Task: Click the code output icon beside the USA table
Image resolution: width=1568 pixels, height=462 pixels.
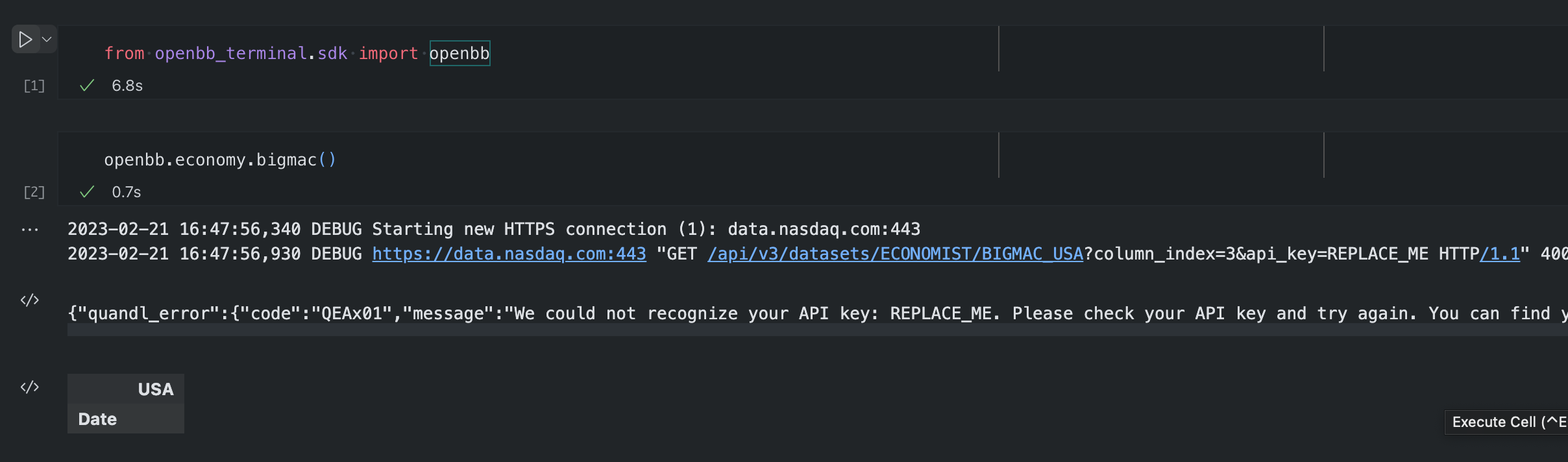Action: coord(29,387)
